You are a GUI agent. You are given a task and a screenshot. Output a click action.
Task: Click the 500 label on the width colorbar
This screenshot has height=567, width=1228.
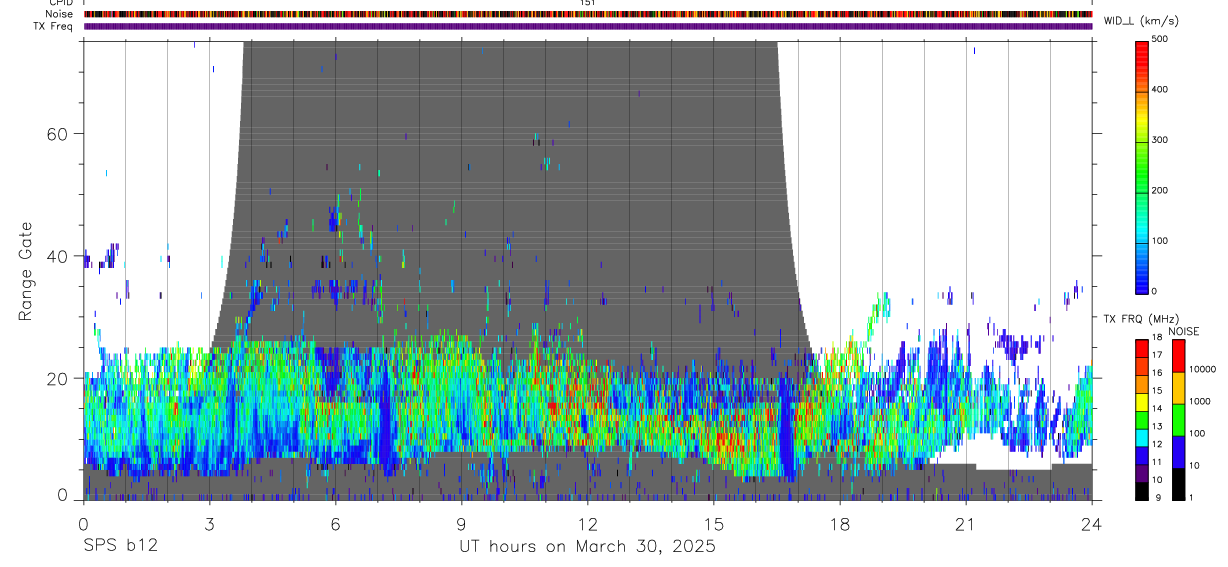coord(1161,39)
